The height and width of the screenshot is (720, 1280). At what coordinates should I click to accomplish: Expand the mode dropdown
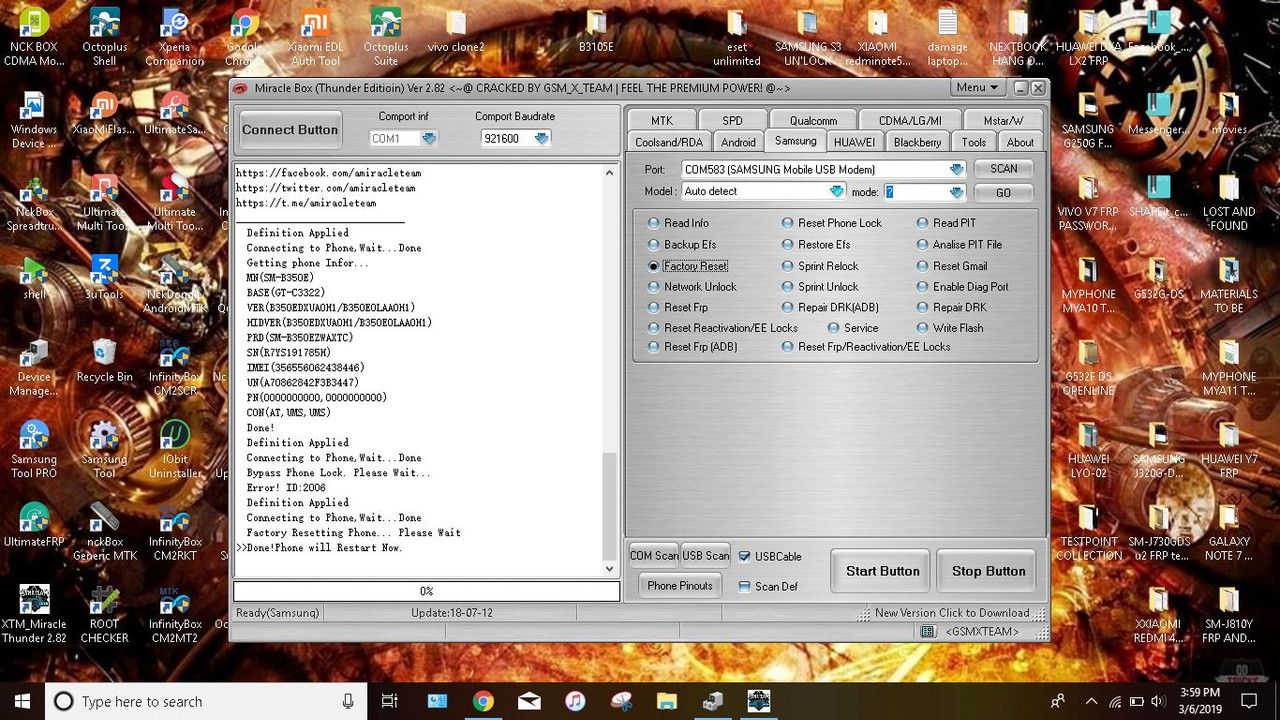(x=956, y=192)
